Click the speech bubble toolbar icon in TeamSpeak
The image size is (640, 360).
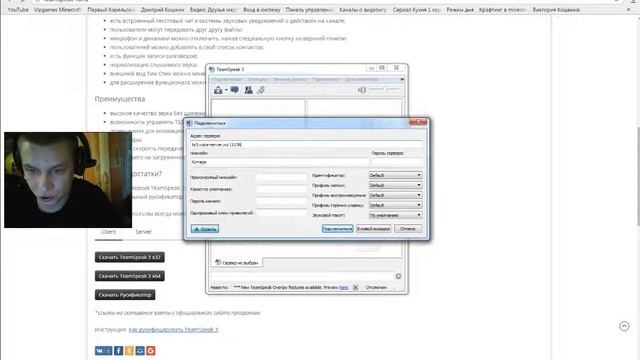pos(235,90)
